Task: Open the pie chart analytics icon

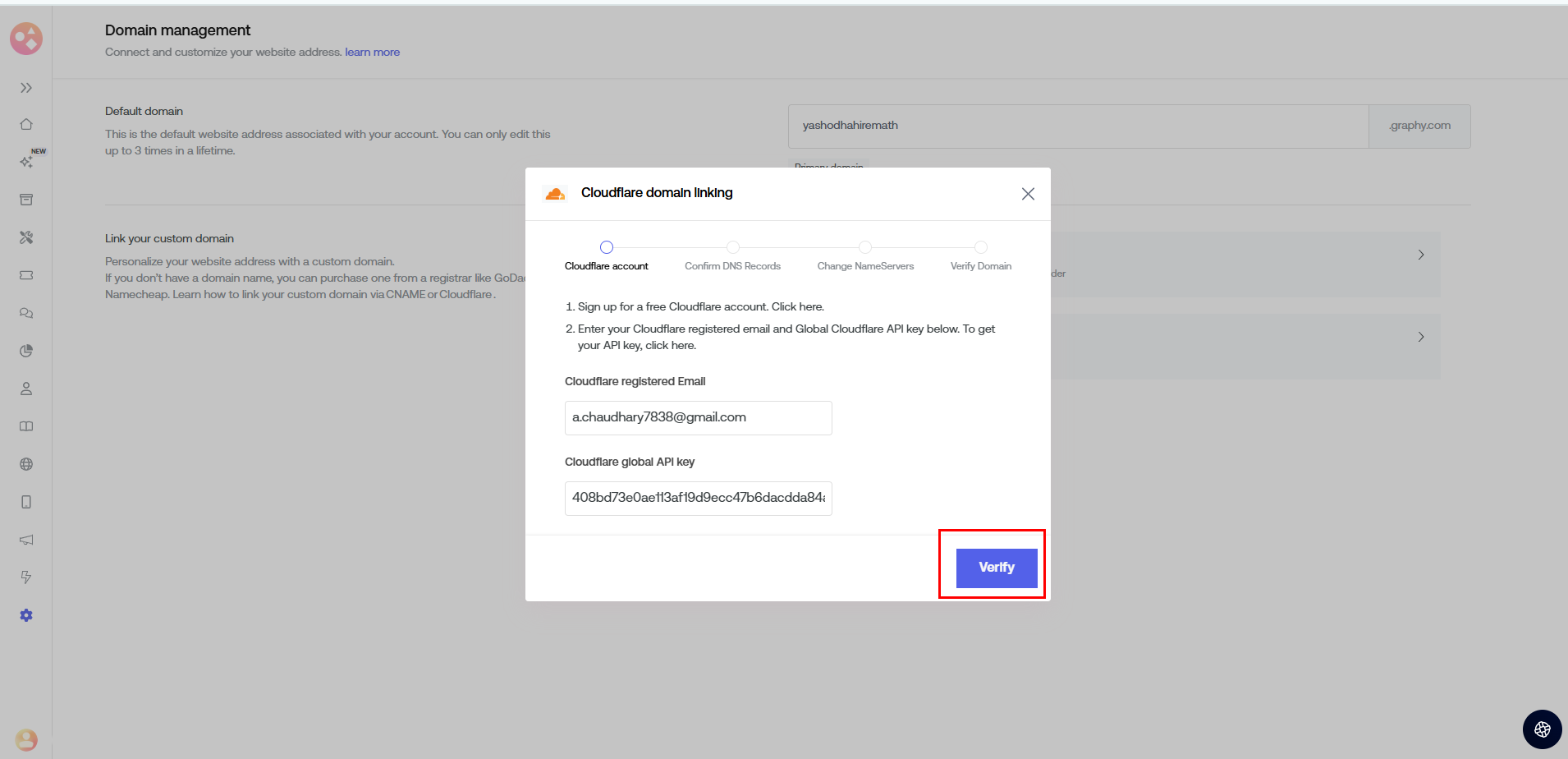Action: tap(26, 351)
